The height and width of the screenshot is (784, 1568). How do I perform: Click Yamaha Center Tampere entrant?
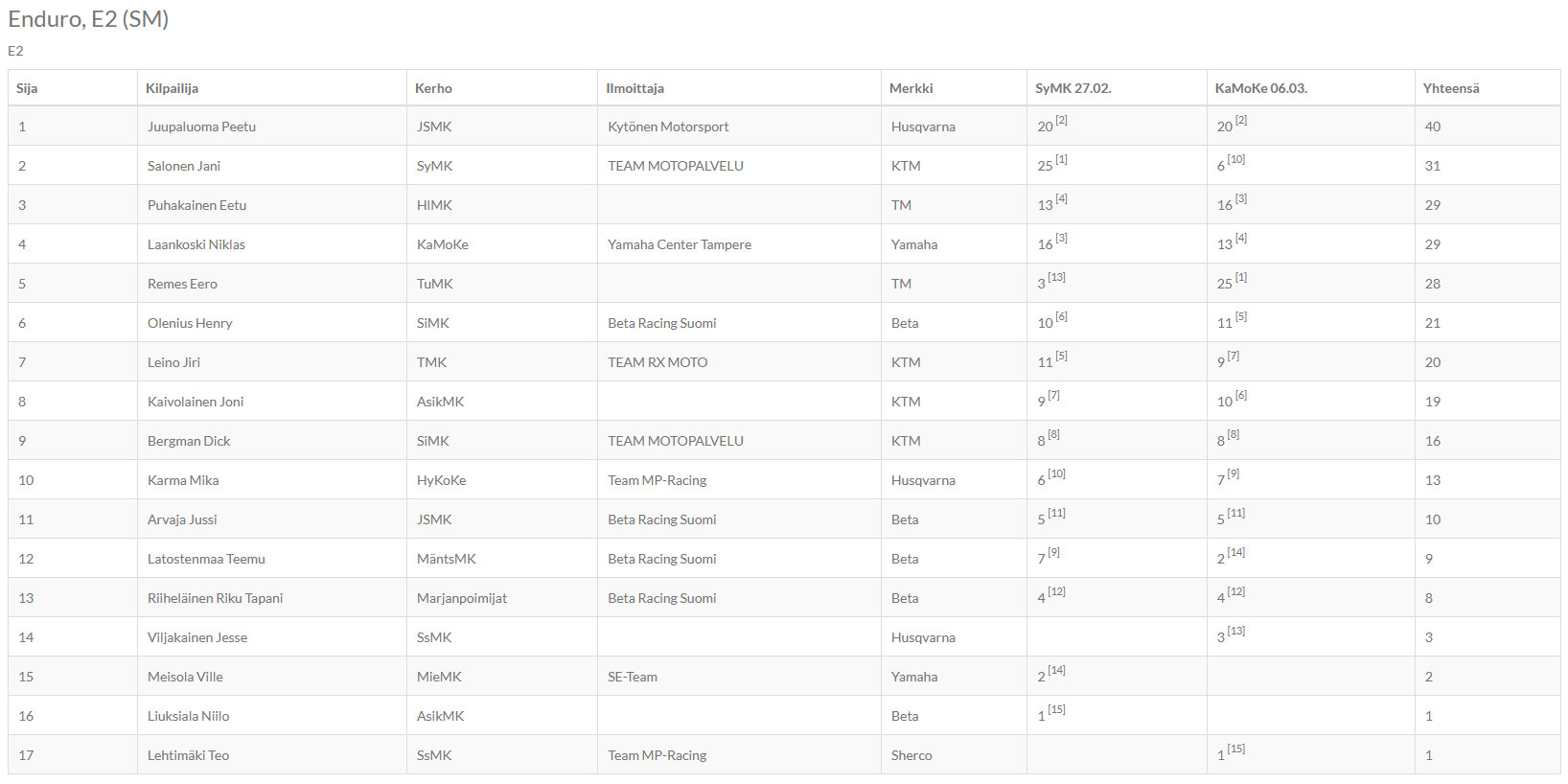coord(680,244)
